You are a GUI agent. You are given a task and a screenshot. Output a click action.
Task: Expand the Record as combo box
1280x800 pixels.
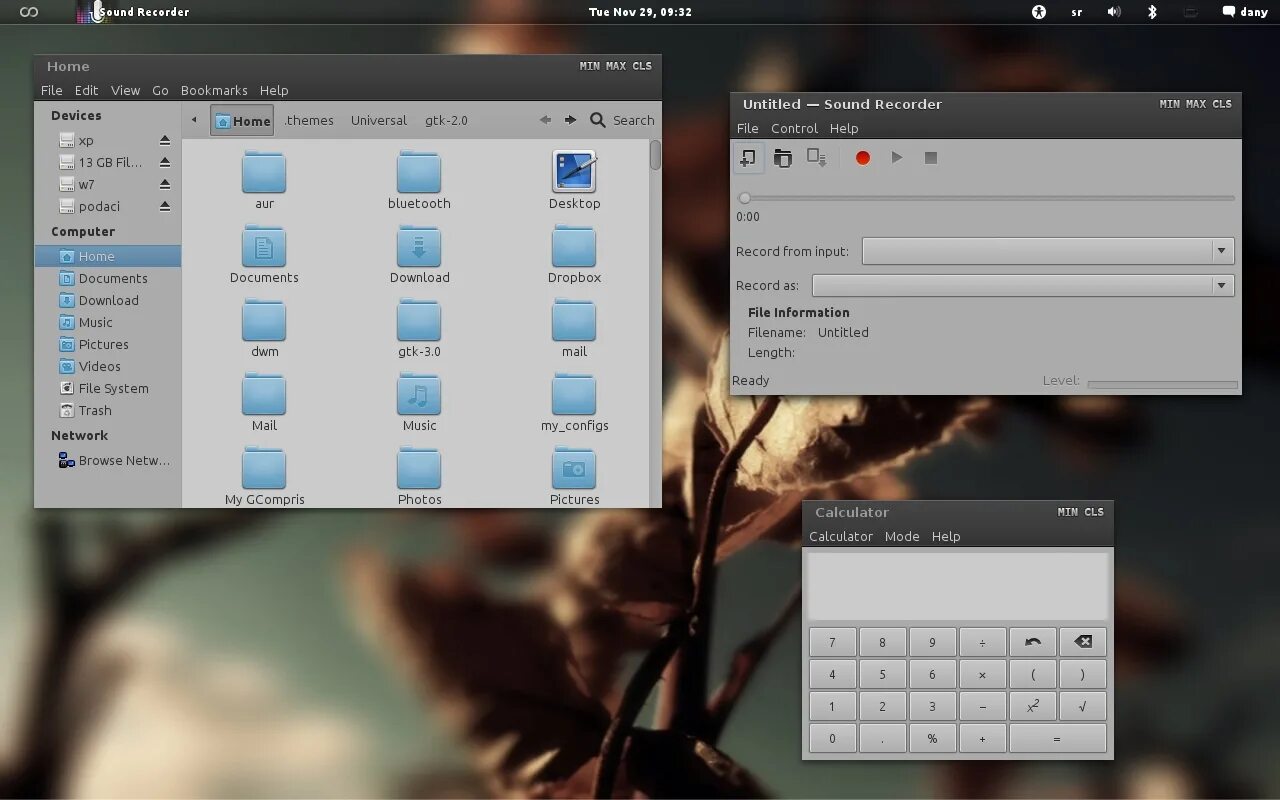[1023, 285]
